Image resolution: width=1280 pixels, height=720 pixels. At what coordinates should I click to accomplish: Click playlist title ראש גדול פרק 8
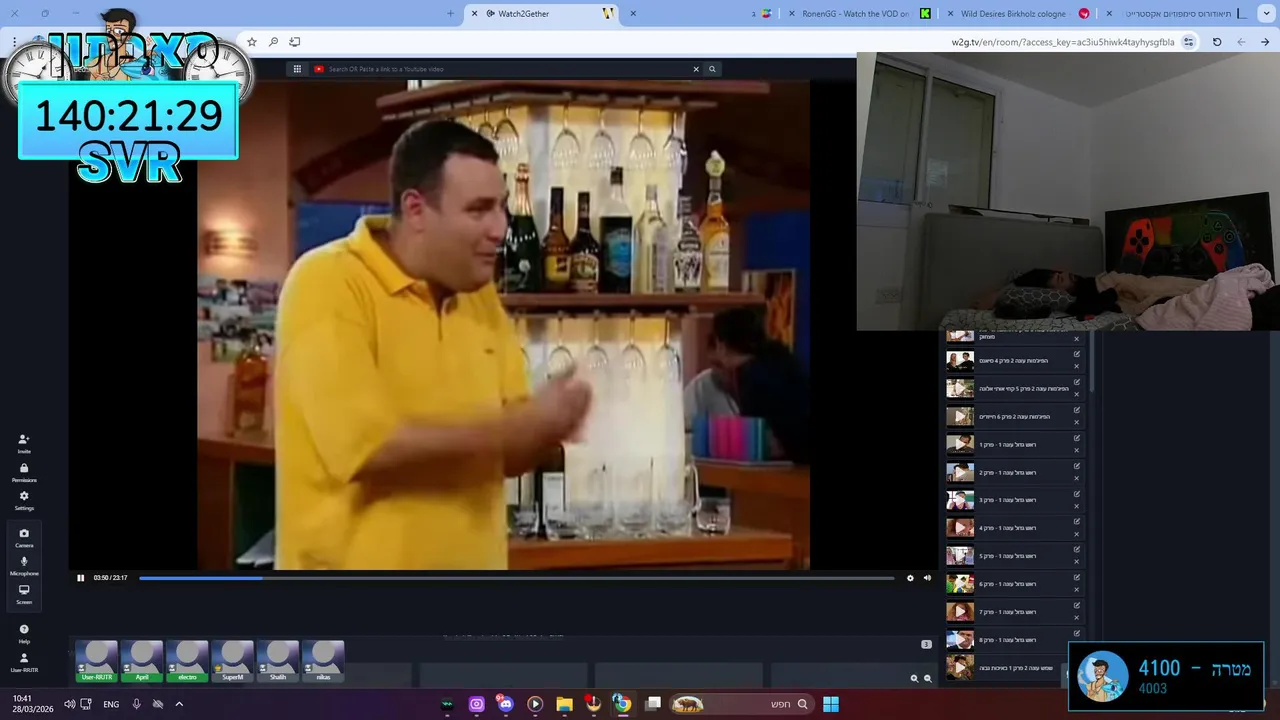coord(1008,640)
